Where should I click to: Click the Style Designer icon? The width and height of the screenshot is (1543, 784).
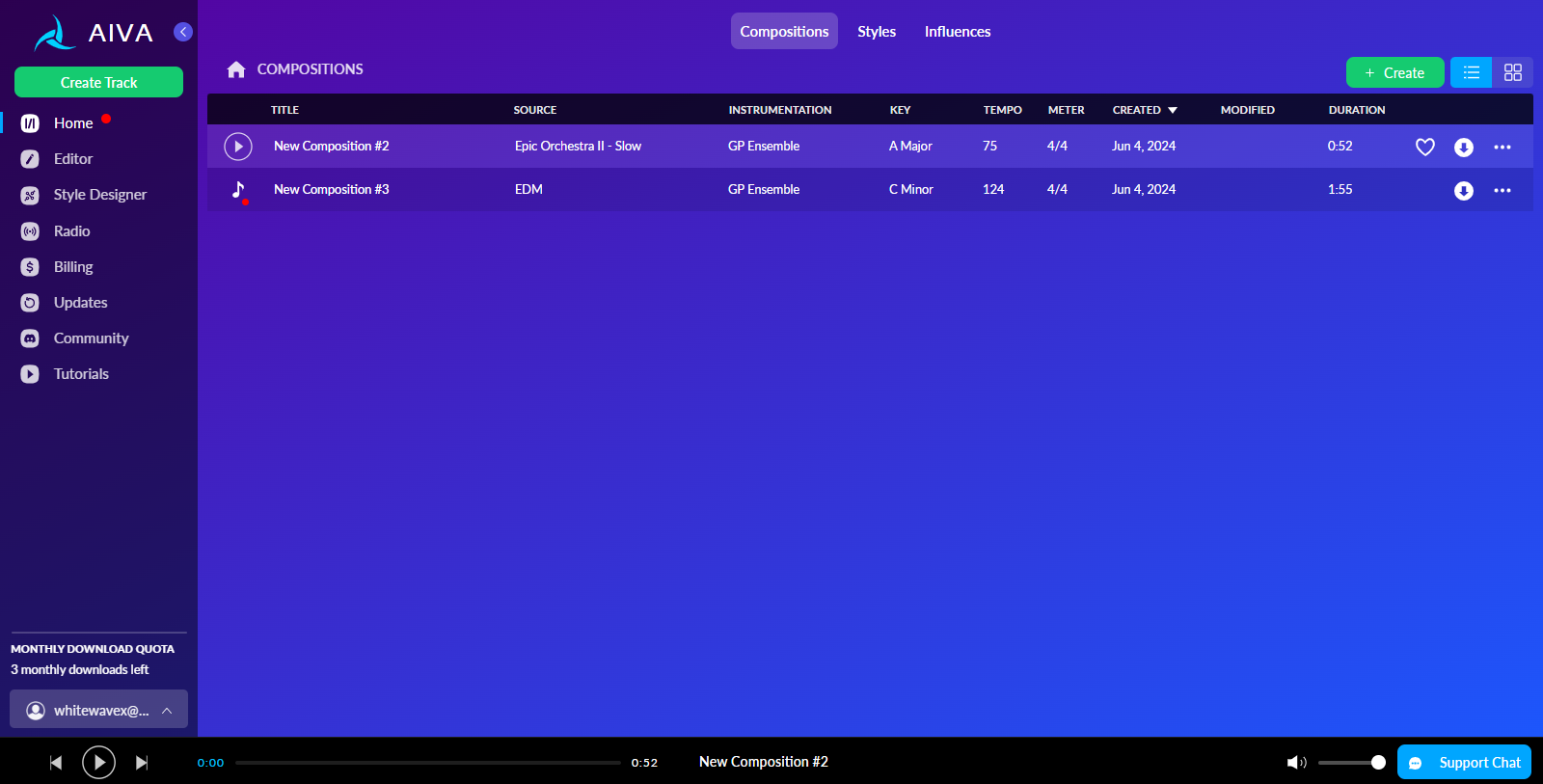[30, 195]
